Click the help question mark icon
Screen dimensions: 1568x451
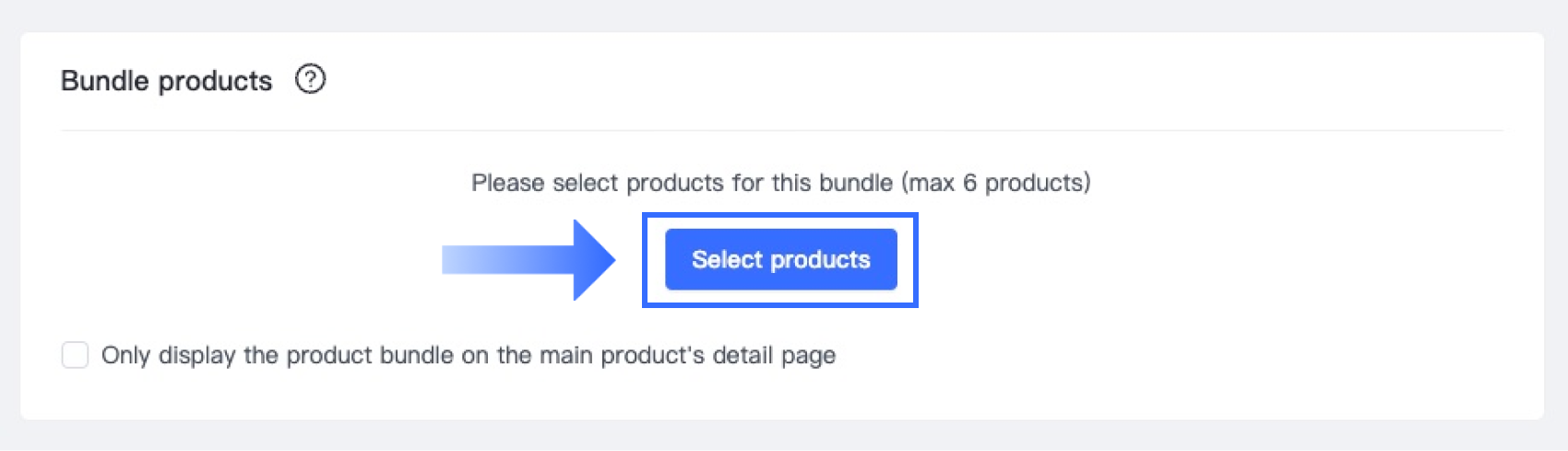pyautogui.click(x=311, y=79)
